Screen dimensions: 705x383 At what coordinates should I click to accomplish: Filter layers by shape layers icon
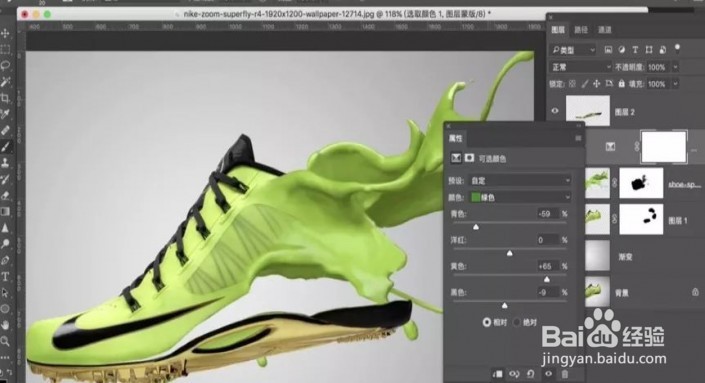[649, 50]
